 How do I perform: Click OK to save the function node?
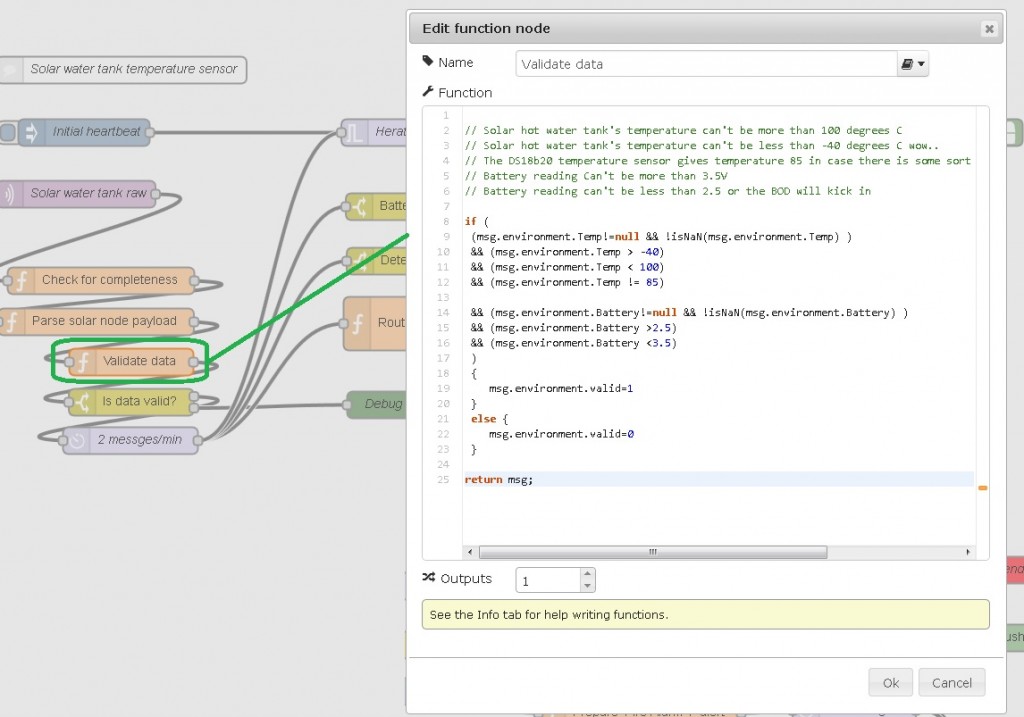tap(890, 682)
